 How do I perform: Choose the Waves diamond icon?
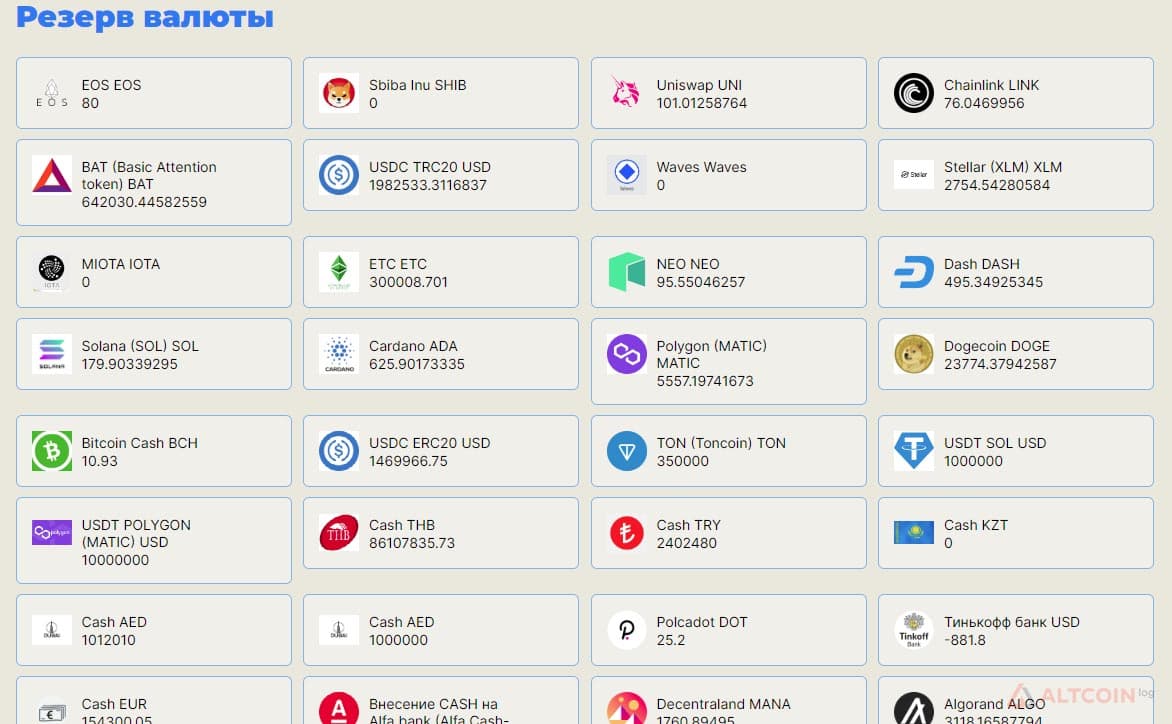click(x=626, y=175)
